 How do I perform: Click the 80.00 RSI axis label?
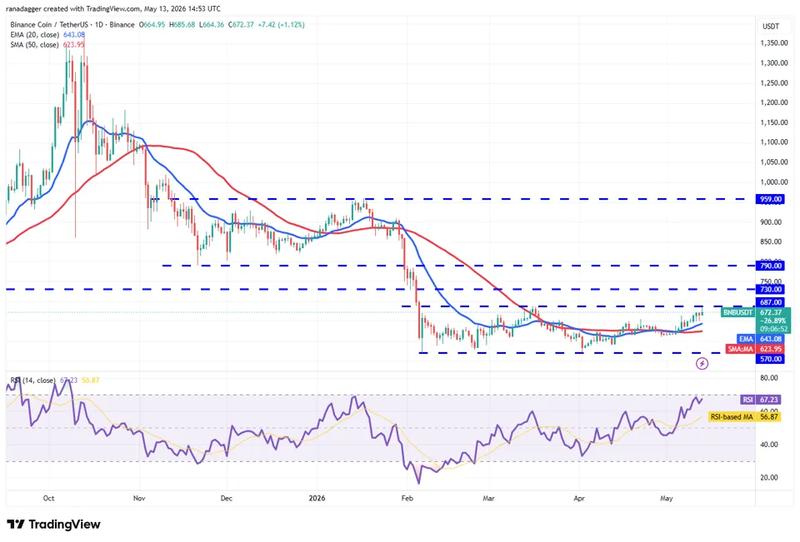769,378
